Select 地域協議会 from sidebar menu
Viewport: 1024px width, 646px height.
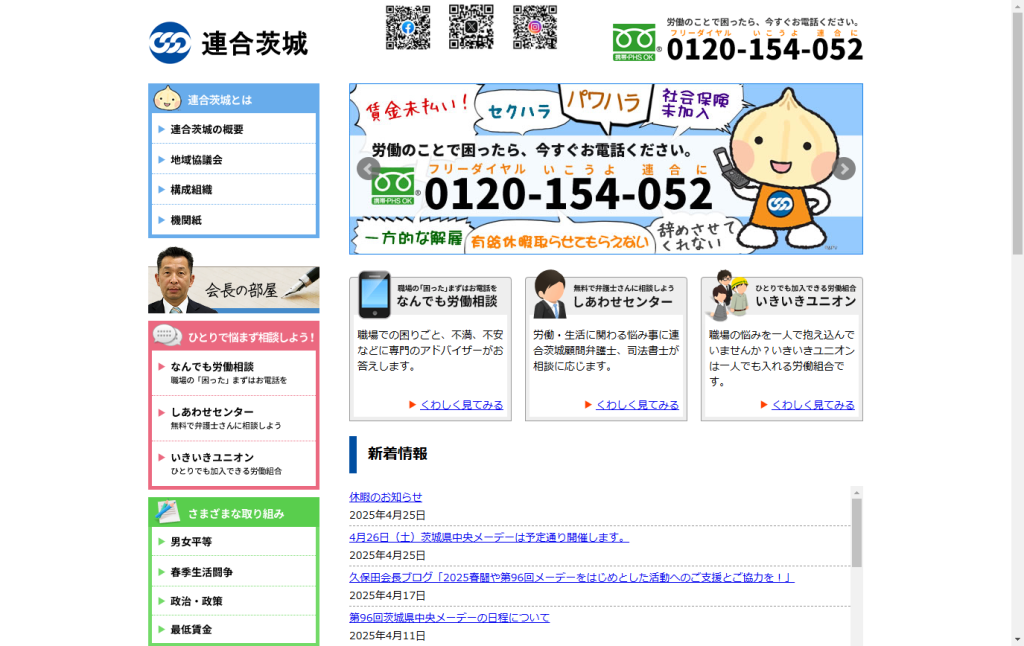pos(196,160)
